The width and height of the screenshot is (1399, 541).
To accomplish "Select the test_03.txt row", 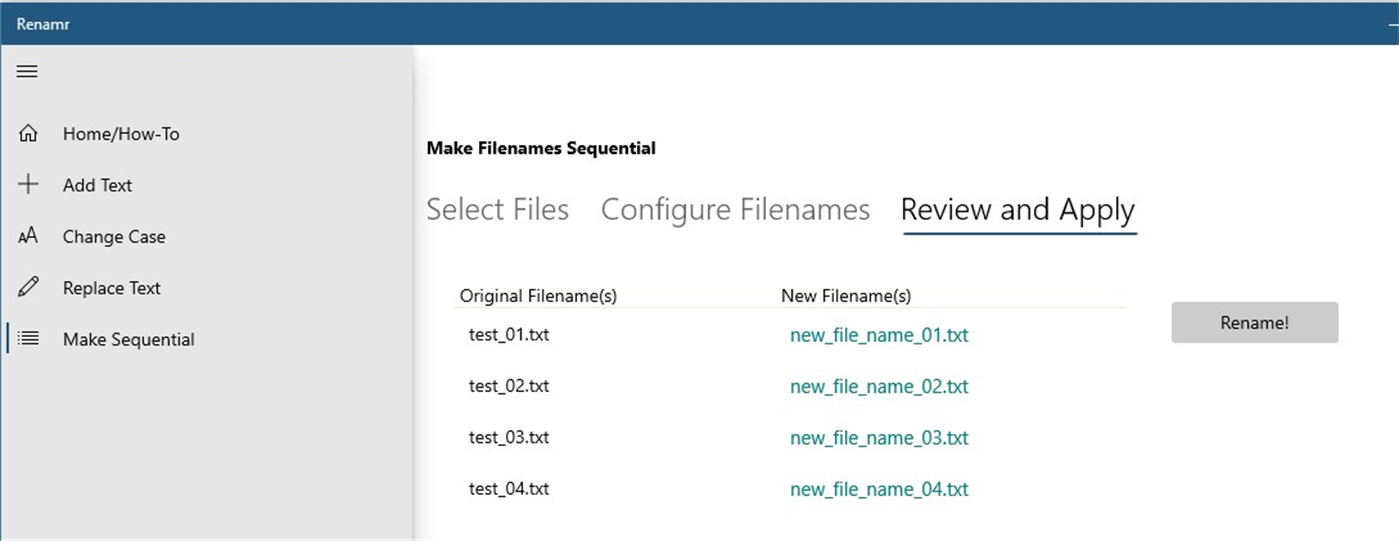I will point(509,438).
